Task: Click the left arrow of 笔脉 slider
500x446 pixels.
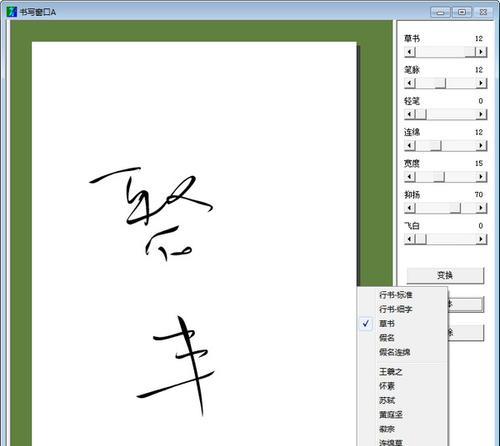Action: pyautogui.click(x=410, y=83)
